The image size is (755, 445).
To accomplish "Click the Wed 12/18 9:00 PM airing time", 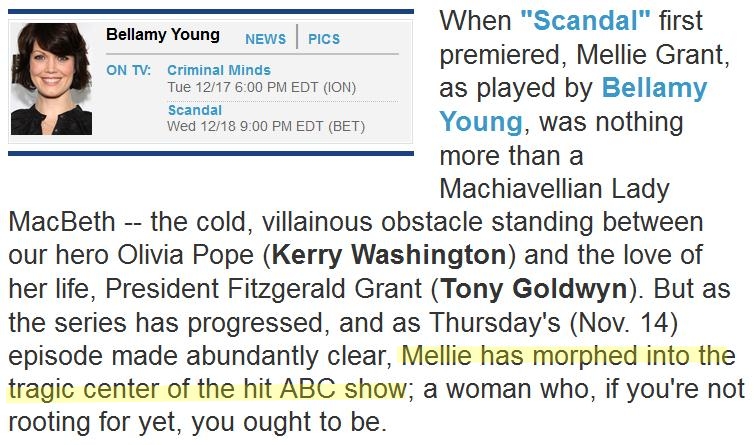I will click(x=265, y=126).
